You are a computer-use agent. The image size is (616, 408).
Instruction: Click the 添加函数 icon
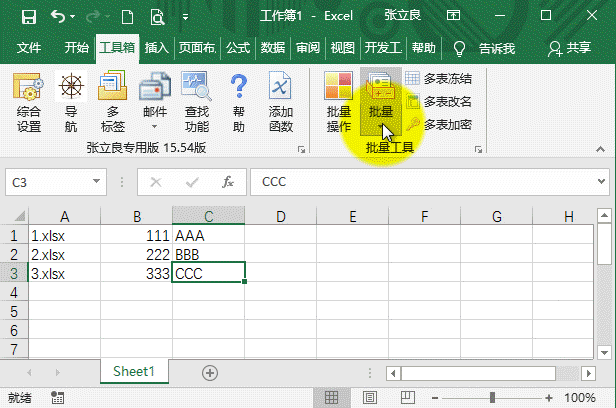(281, 103)
